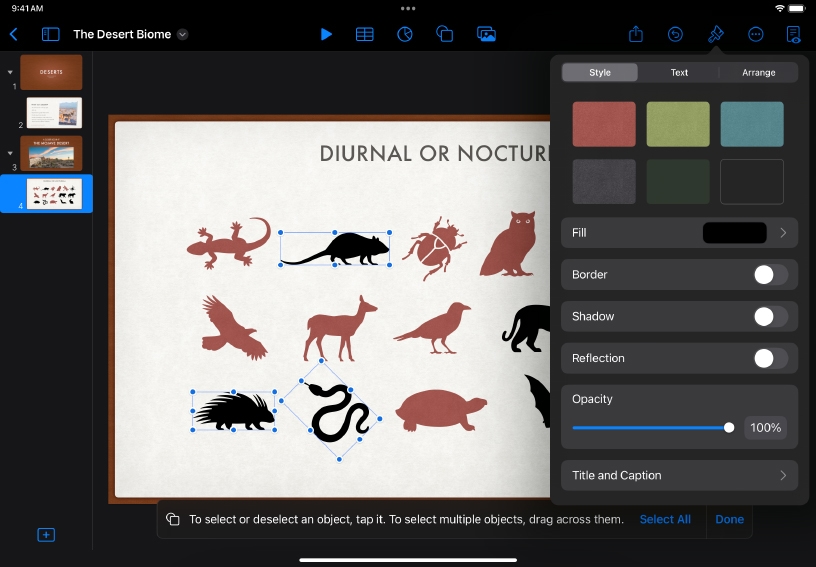Switch to the Text tab

point(679,73)
